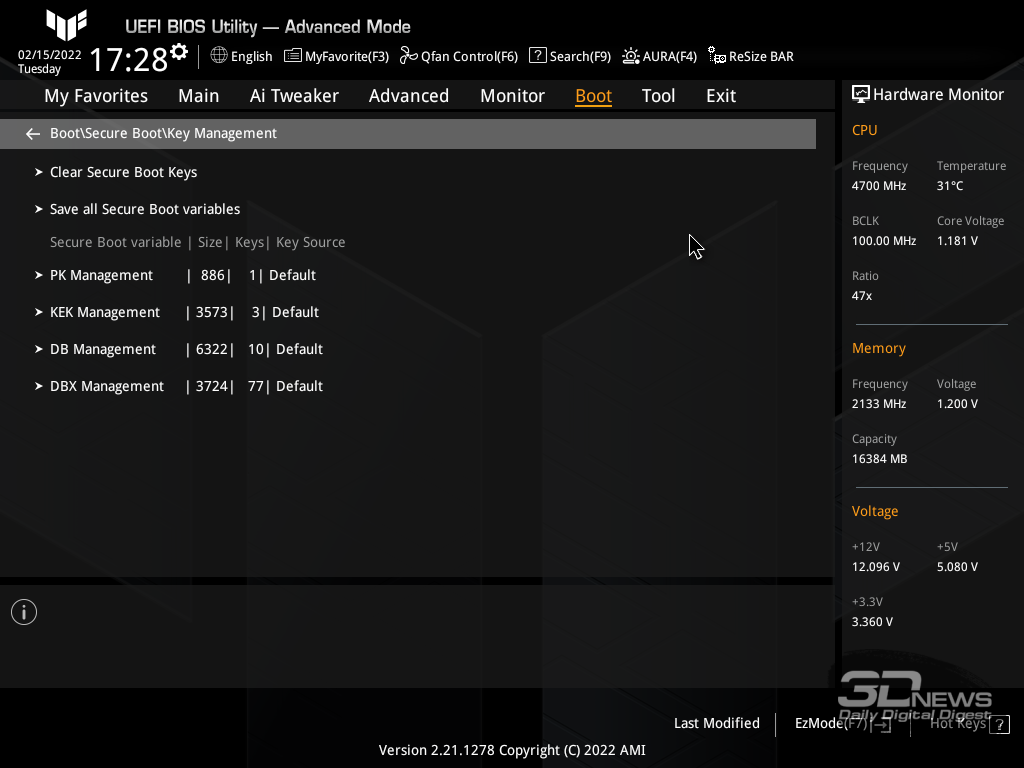Click the +12V 12.096 V reading
This screenshot has width=1024, height=768.
click(x=875, y=567)
